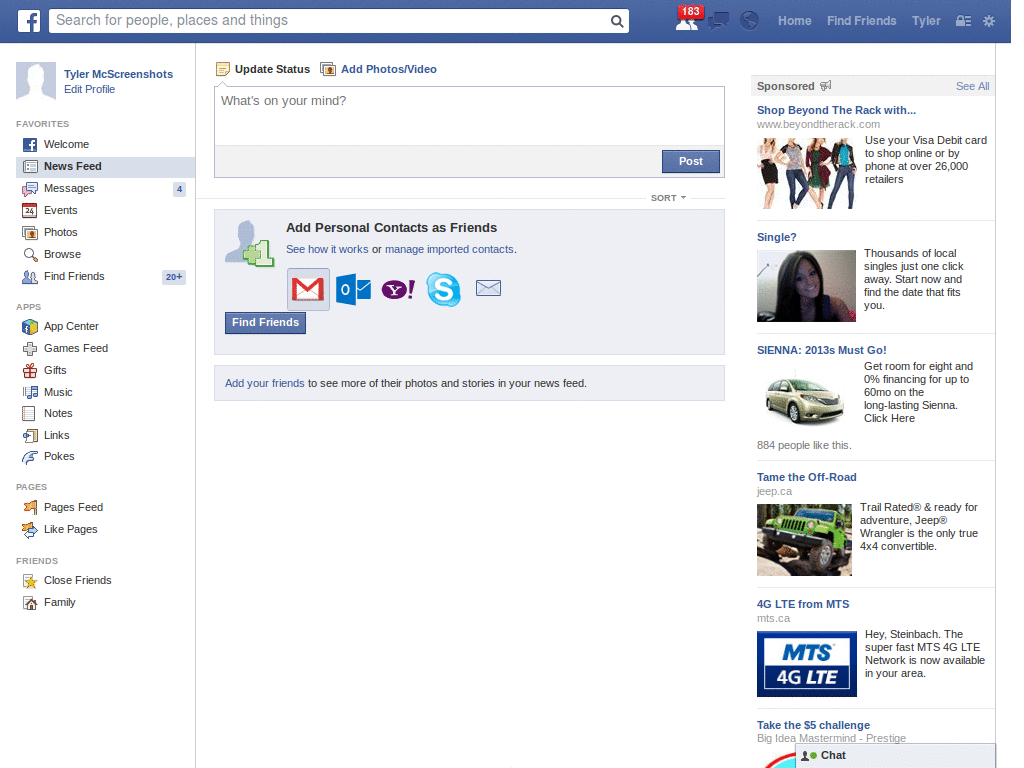Open the Chat bar
The image size is (1024, 768).
895,756
